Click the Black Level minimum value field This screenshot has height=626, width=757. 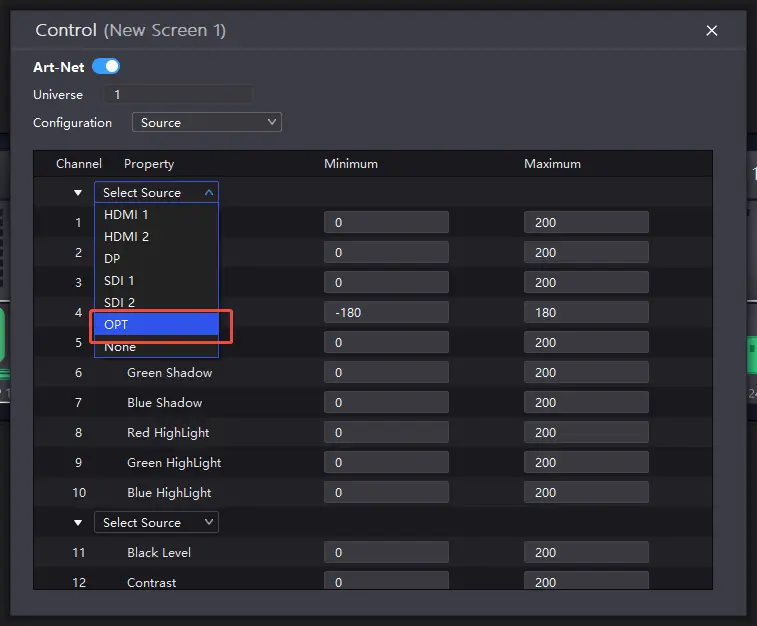tap(386, 553)
